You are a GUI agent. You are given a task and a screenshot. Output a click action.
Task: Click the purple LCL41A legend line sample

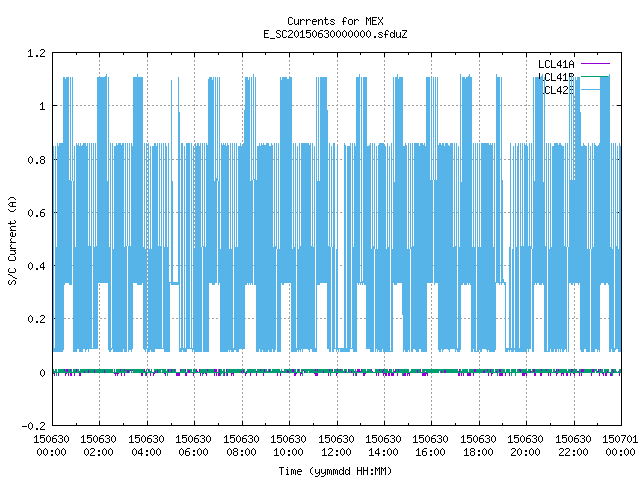(x=595, y=64)
